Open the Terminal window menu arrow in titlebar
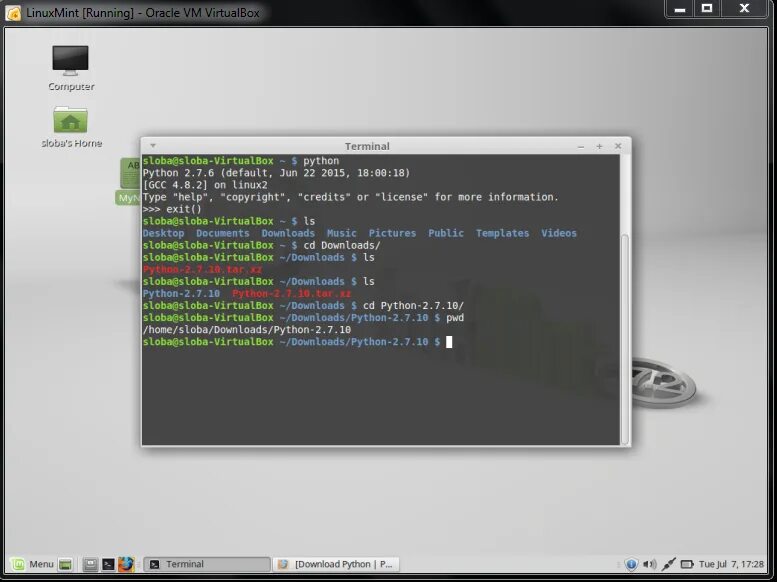 (153, 146)
